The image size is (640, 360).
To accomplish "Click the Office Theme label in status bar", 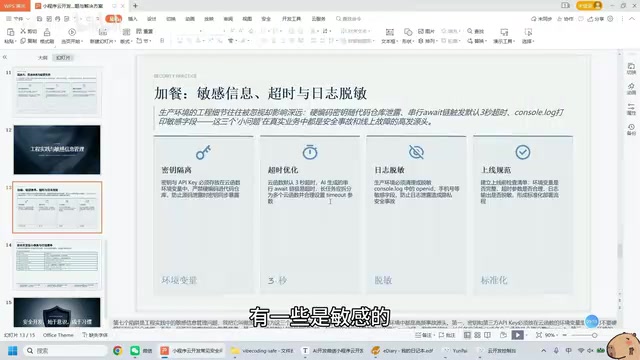I will (58, 335).
